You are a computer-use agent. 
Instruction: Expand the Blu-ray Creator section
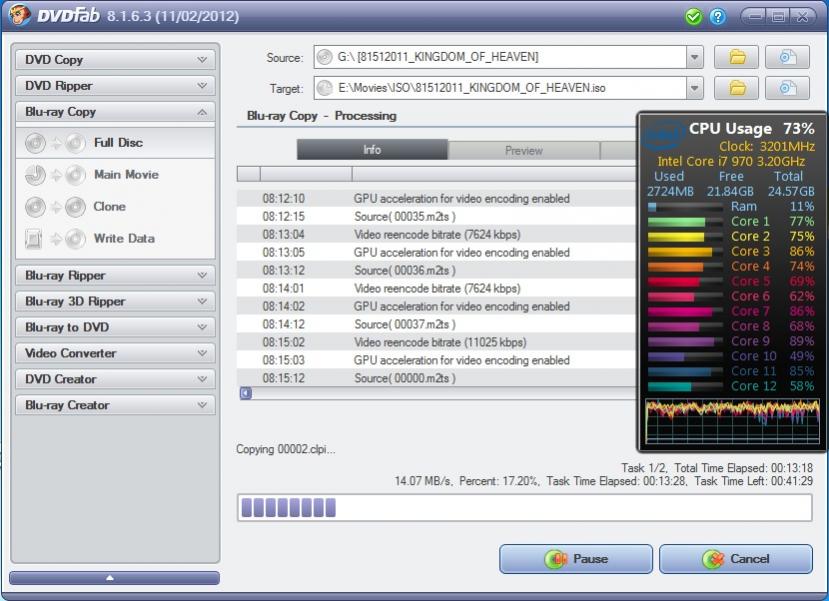(x=115, y=405)
